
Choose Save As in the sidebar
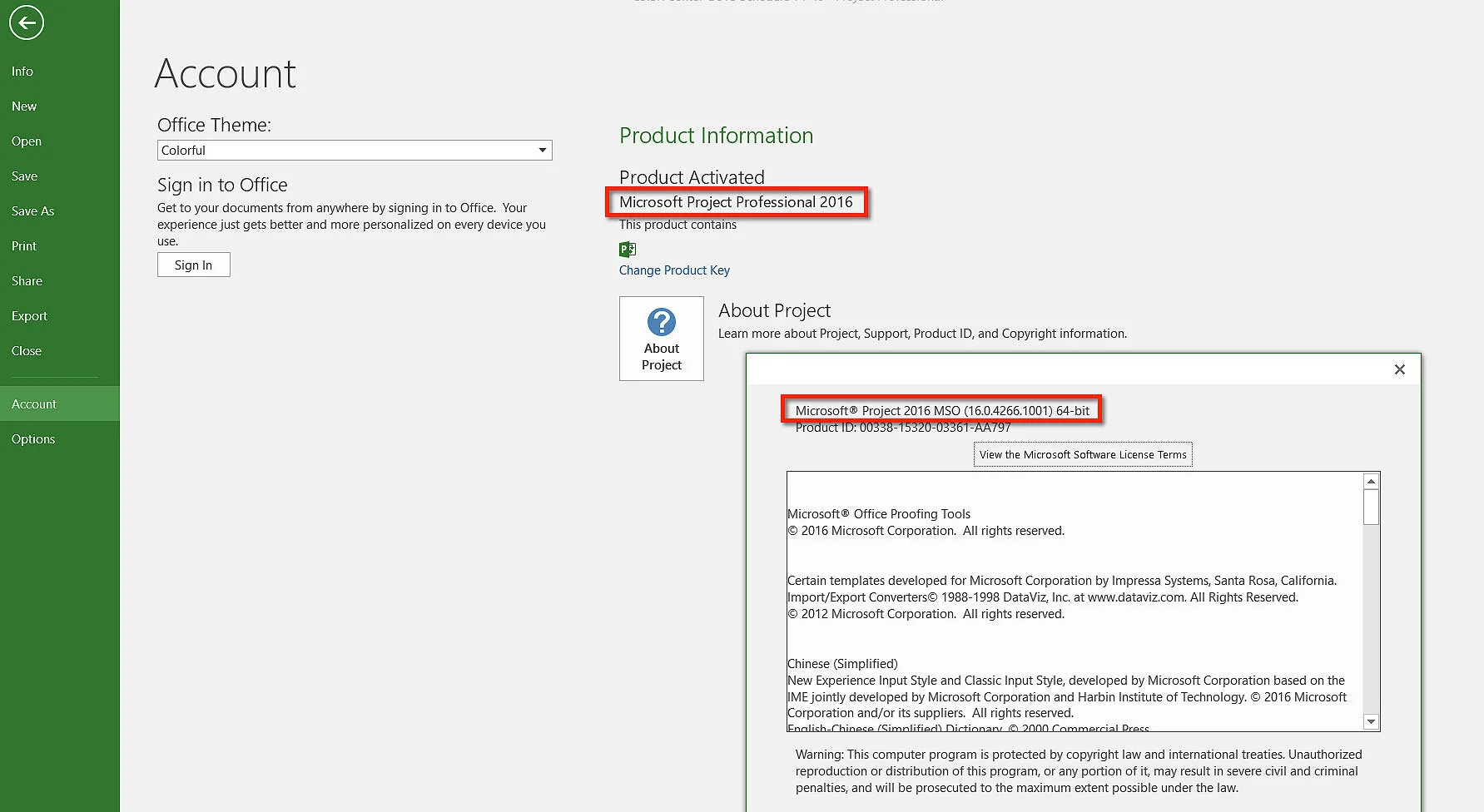click(x=33, y=211)
